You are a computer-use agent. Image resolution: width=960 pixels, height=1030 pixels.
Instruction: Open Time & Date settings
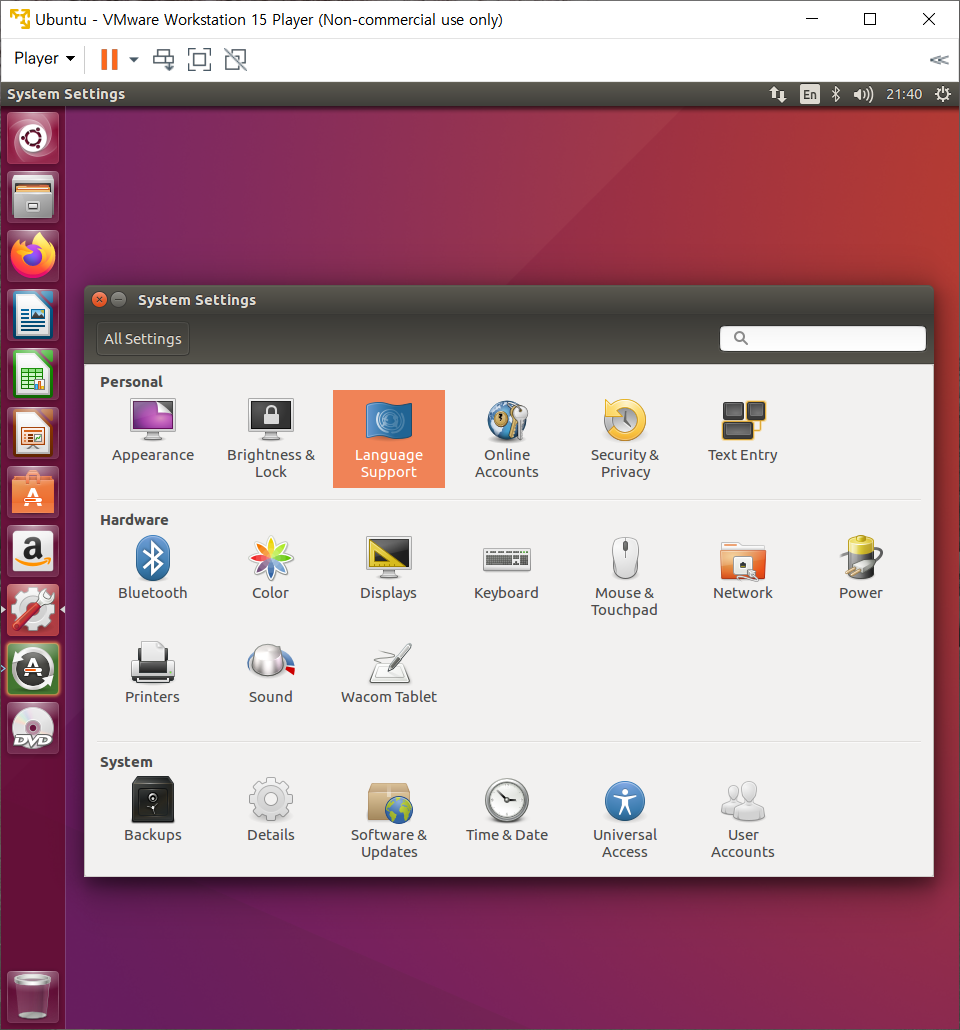point(507,810)
